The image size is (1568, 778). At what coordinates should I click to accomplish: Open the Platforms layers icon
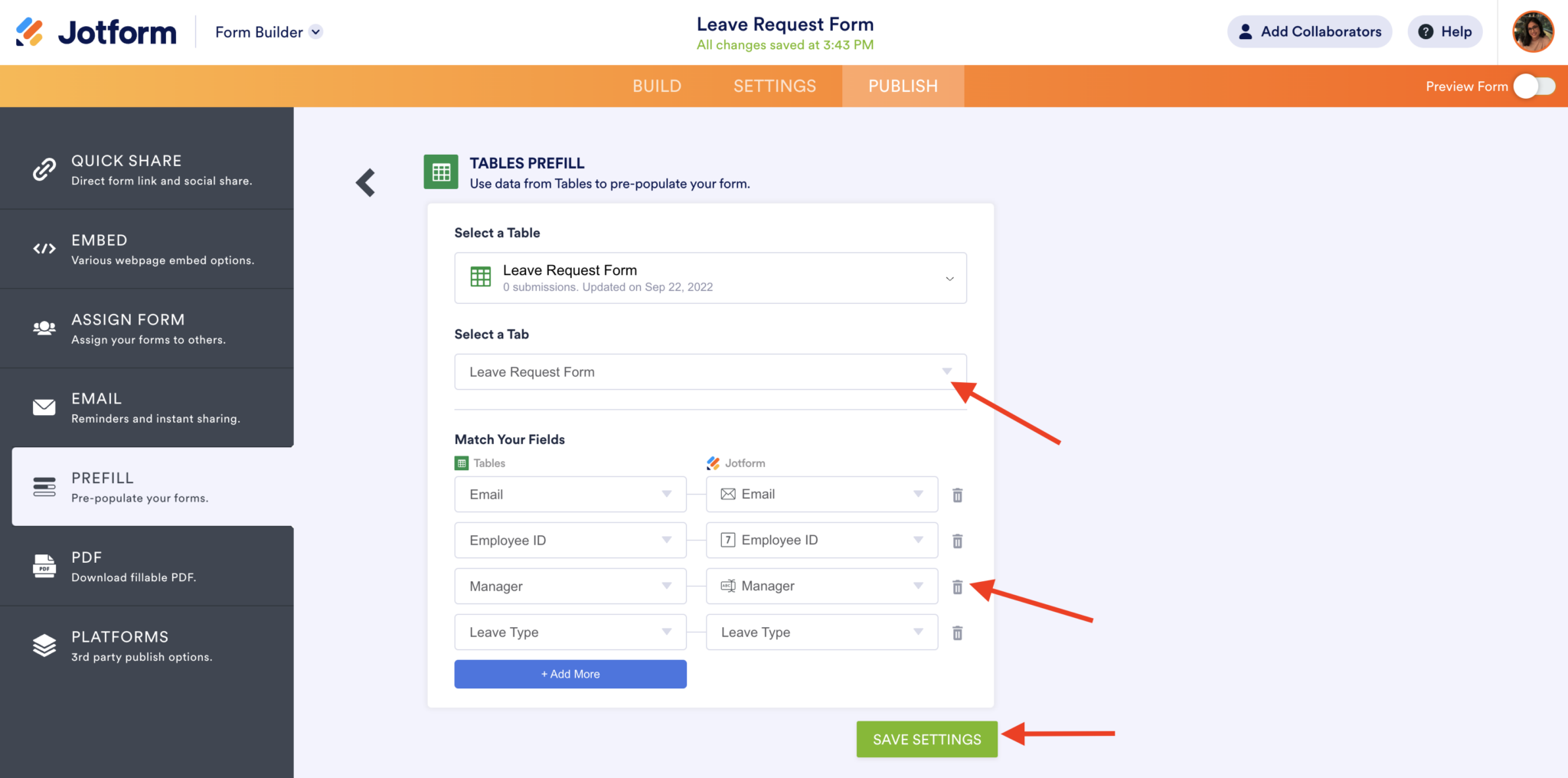coord(44,646)
